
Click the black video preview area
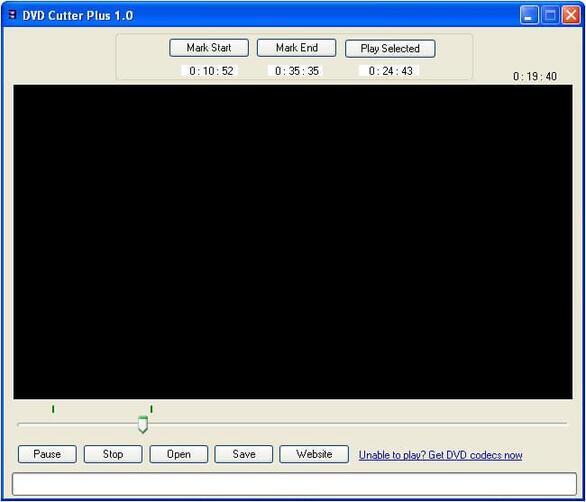(293, 242)
